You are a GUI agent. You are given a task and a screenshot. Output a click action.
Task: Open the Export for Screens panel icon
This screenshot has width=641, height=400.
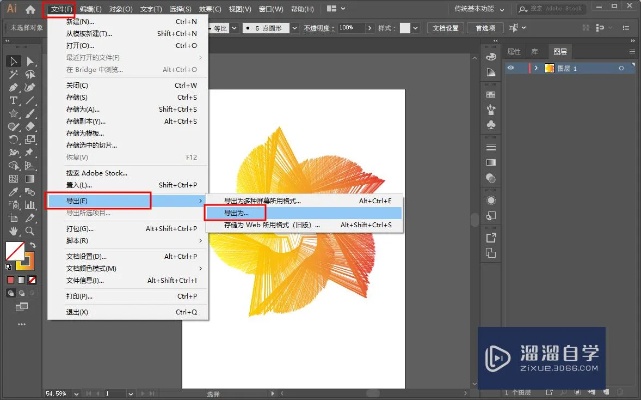[x=491, y=238]
